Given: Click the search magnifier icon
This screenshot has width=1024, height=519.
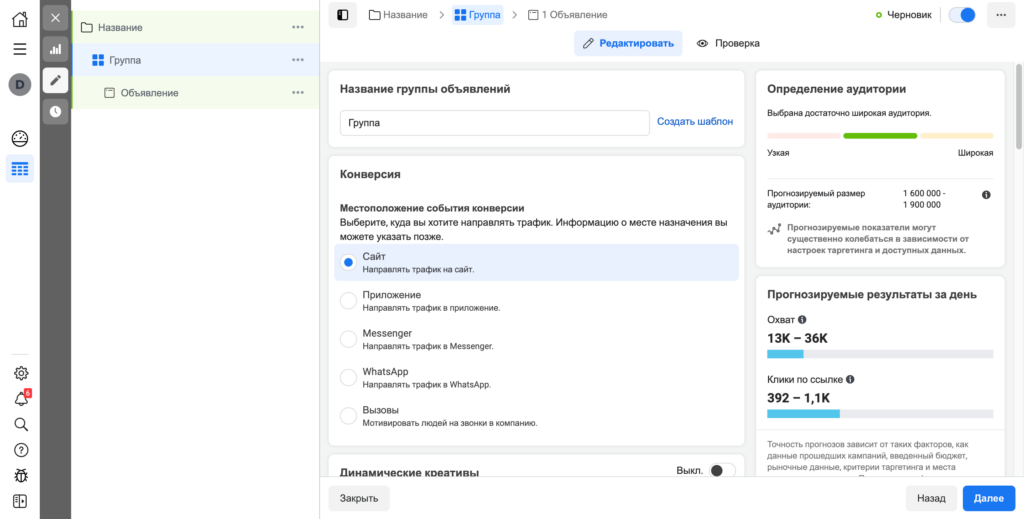Looking at the screenshot, I should (20, 424).
